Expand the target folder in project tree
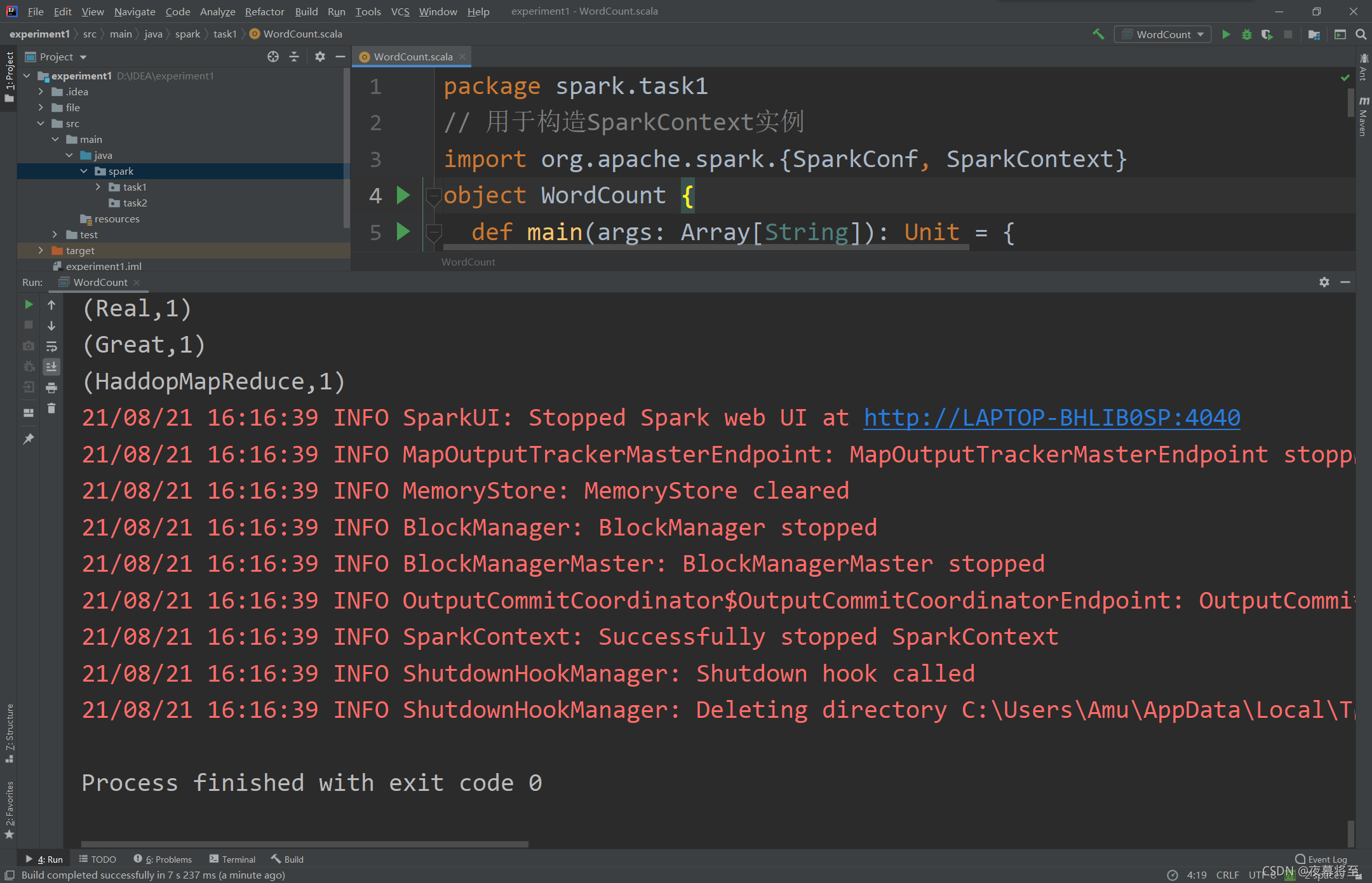This screenshot has width=1372, height=883. click(41, 250)
